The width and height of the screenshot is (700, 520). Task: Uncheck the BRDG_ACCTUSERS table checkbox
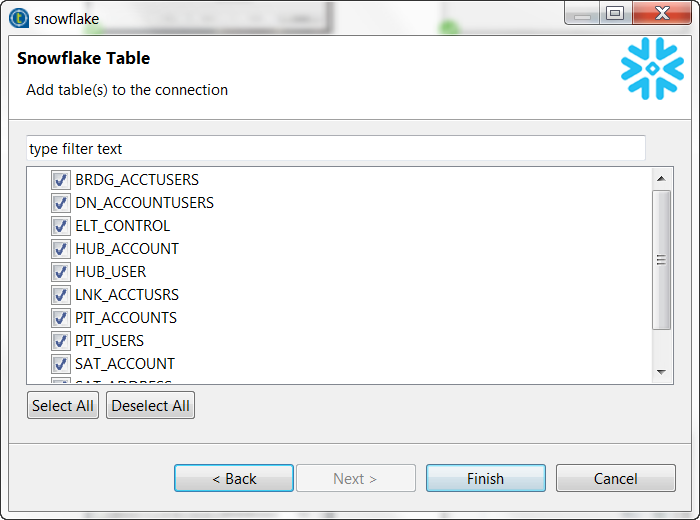pos(61,180)
